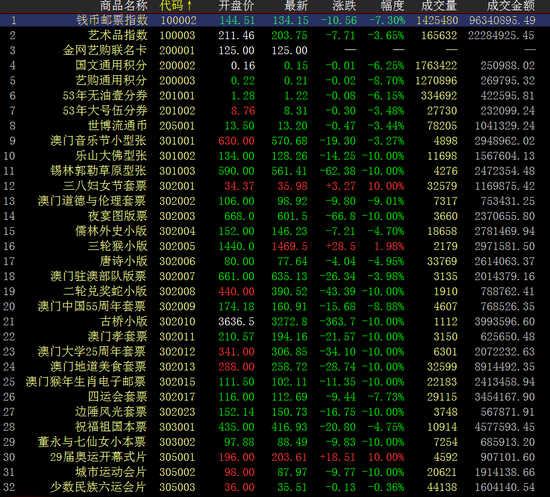
Task: Select 29届奥运开幕式片 in the list
Action: pos(99,457)
